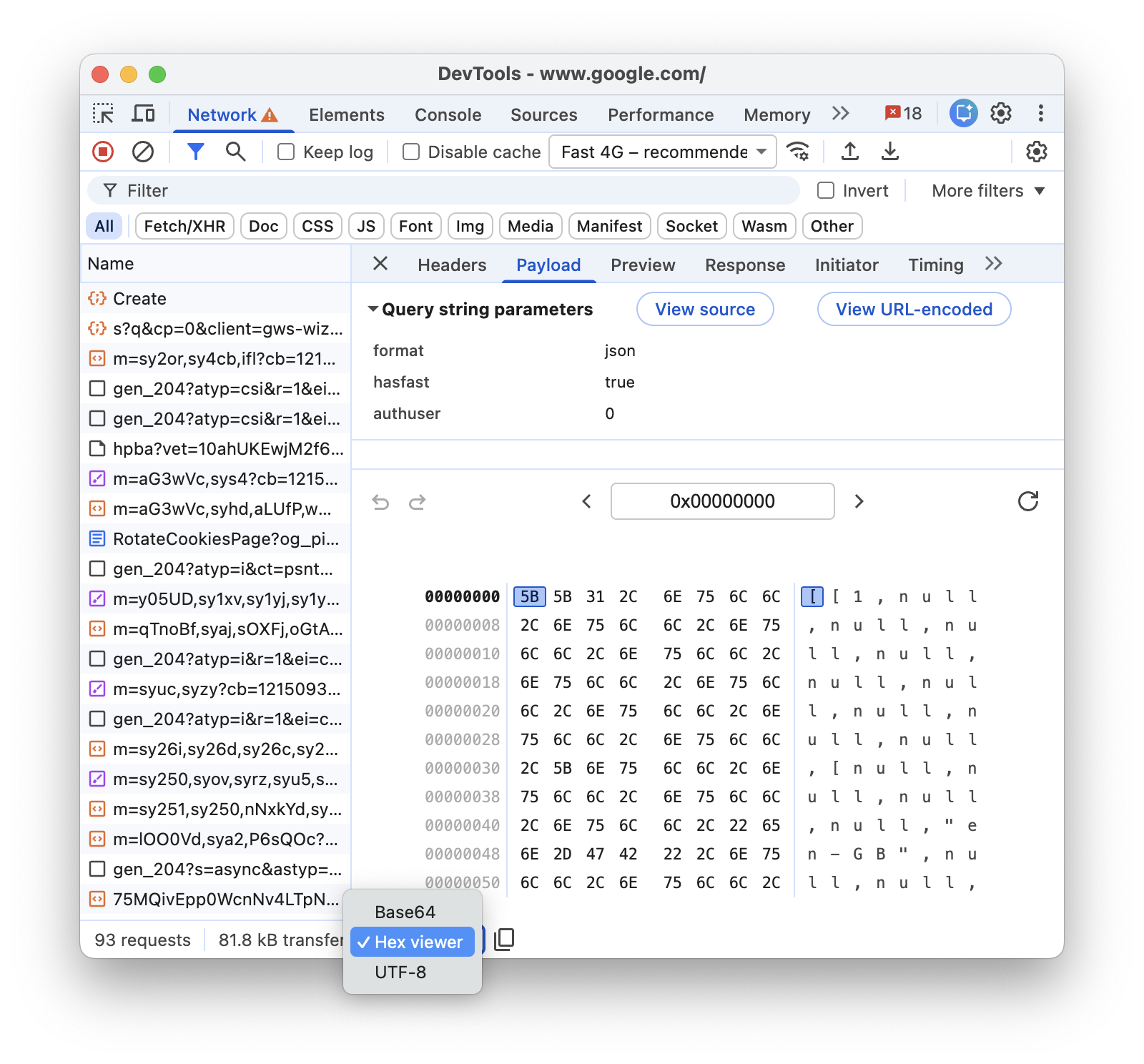Click the redo arrow in hex viewer
Viewport: 1144px width, 1064px height.
coord(418,502)
